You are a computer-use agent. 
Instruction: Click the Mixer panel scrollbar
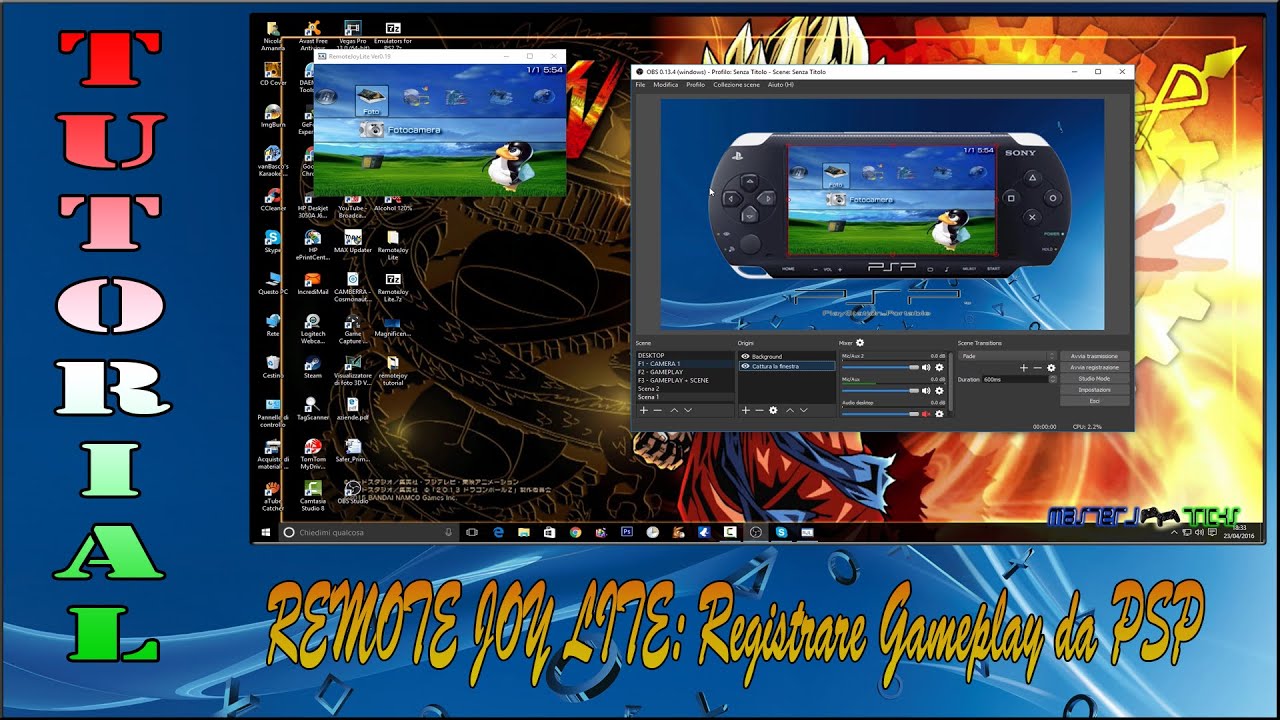click(950, 380)
